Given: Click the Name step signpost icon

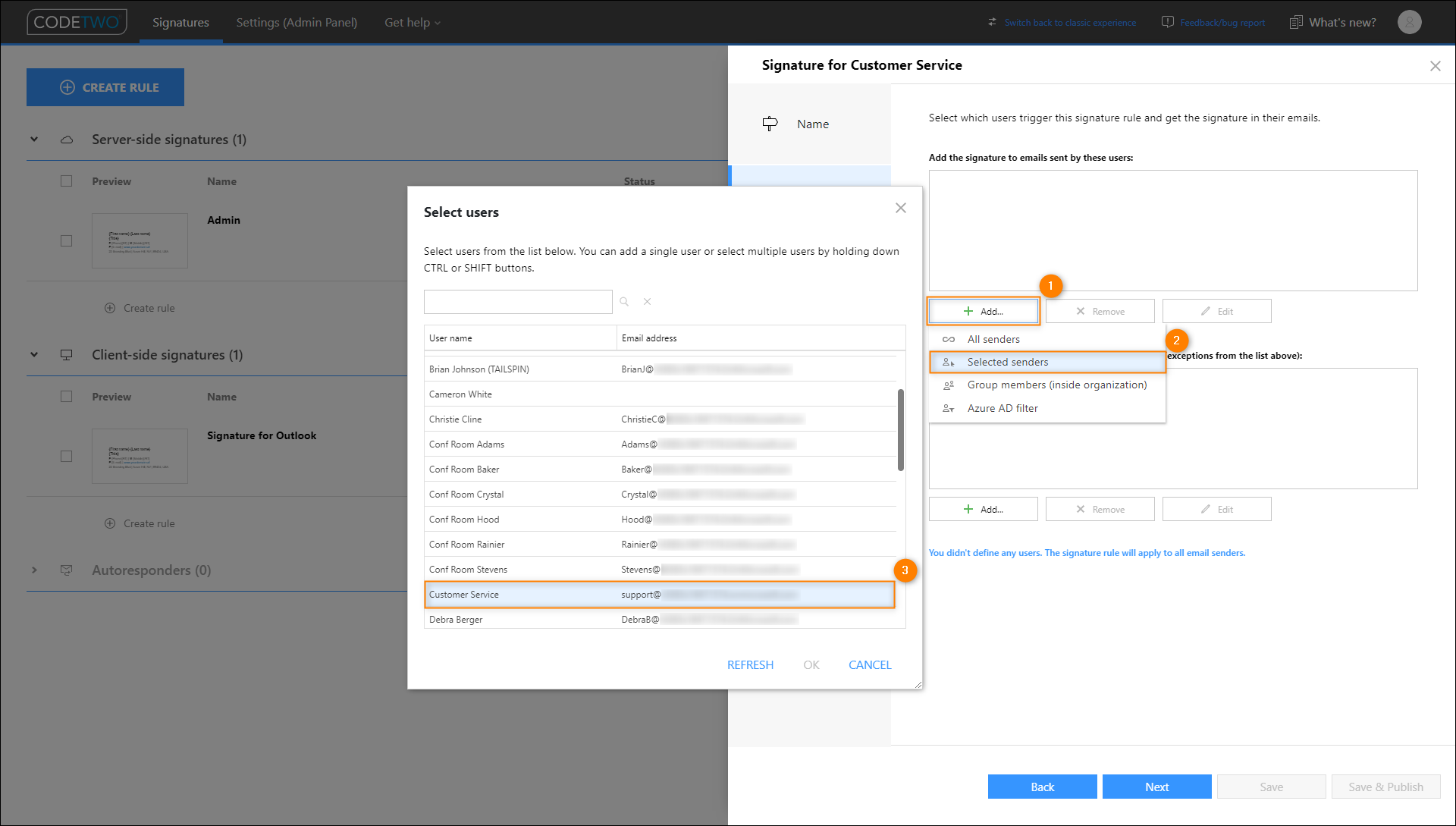Looking at the screenshot, I should [x=770, y=124].
